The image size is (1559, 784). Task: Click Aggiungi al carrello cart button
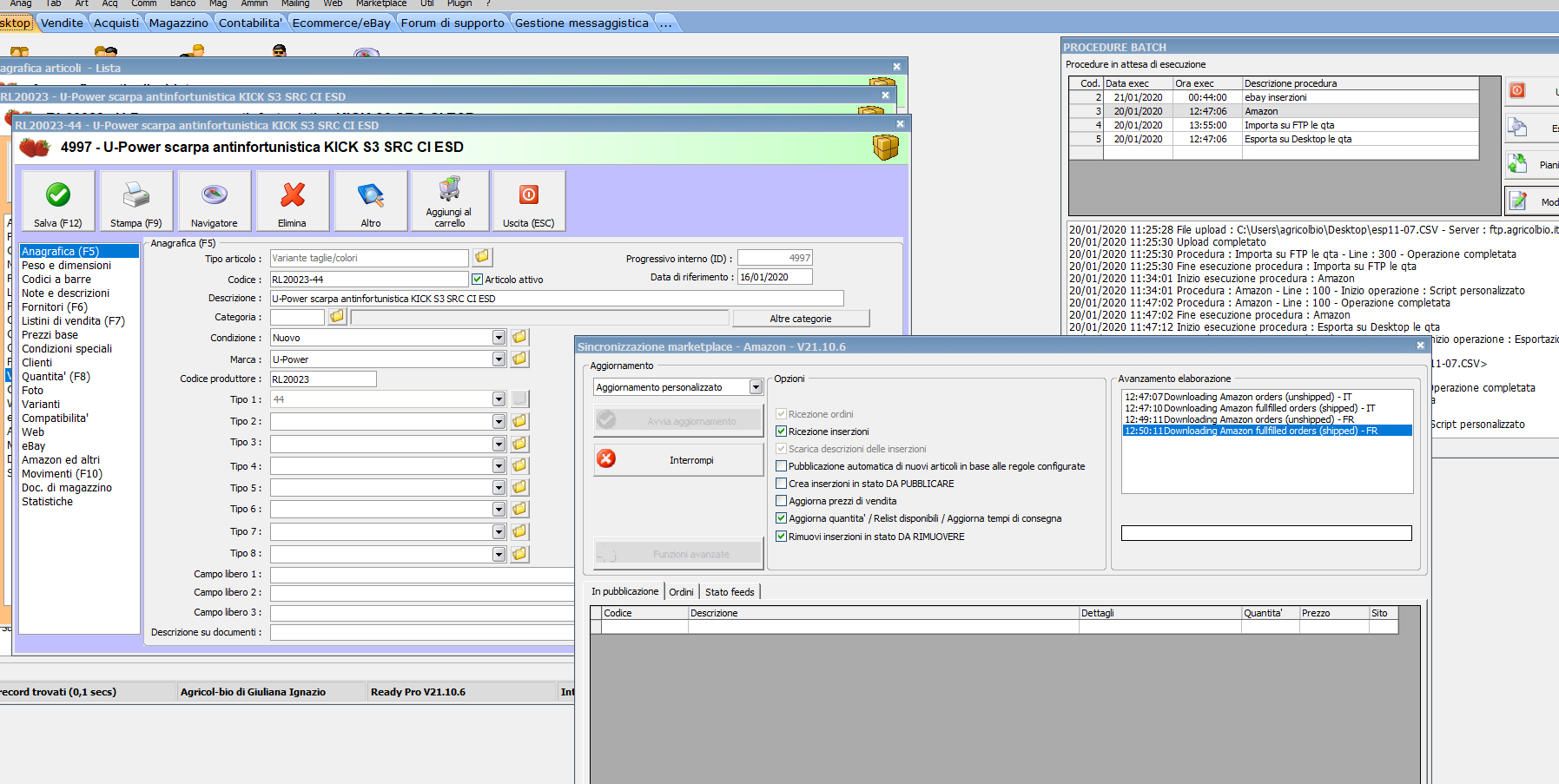(x=450, y=201)
